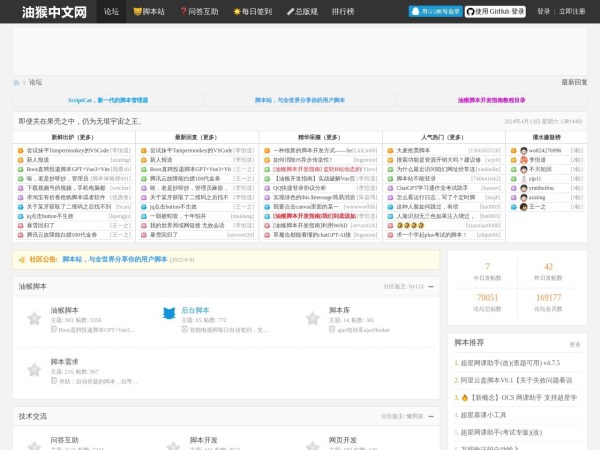
Task: Open the 大麦抢票脚本 post
Action: point(413,150)
